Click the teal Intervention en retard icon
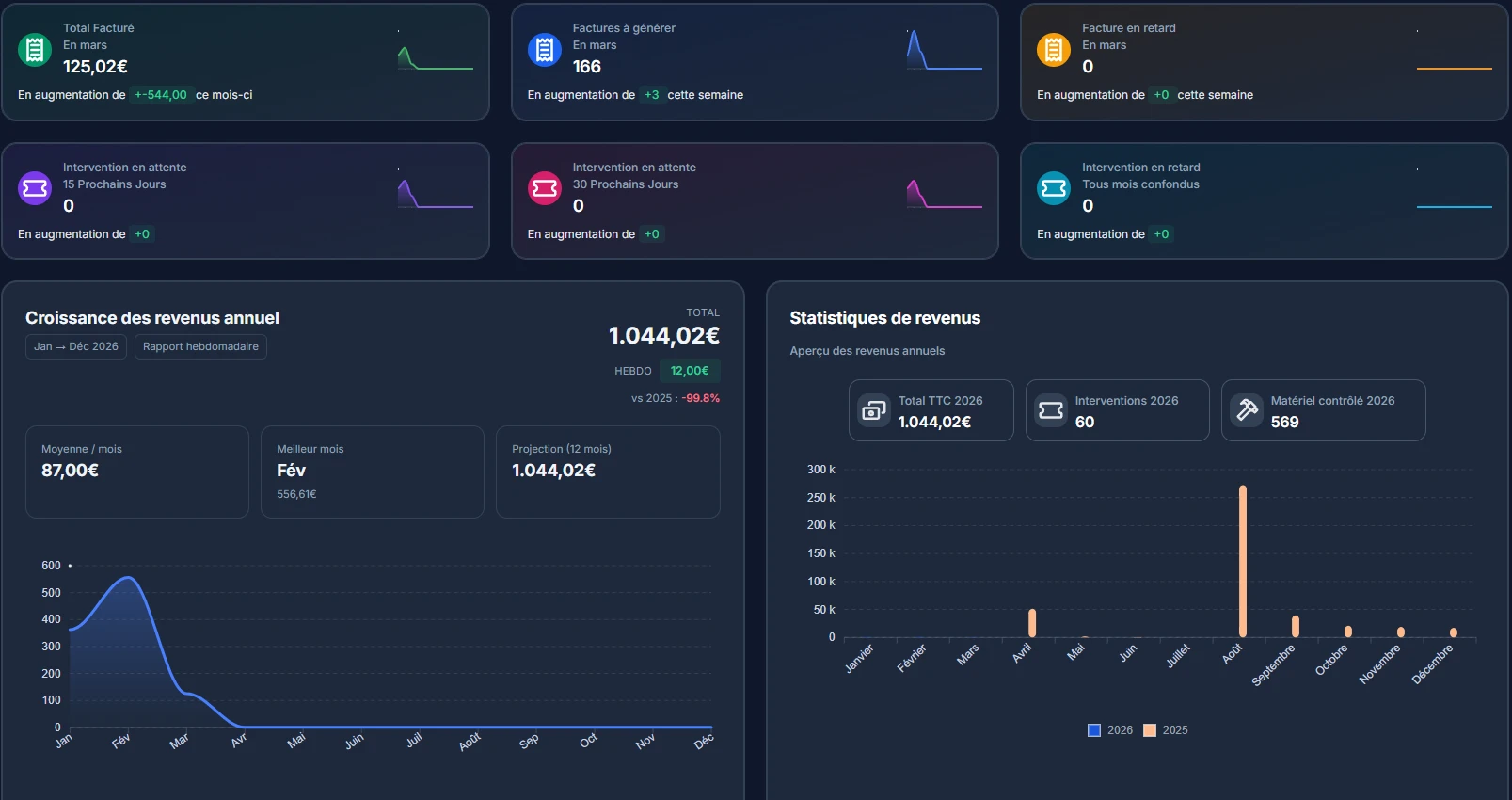The height and width of the screenshot is (800, 1512). [x=1054, y=188]
